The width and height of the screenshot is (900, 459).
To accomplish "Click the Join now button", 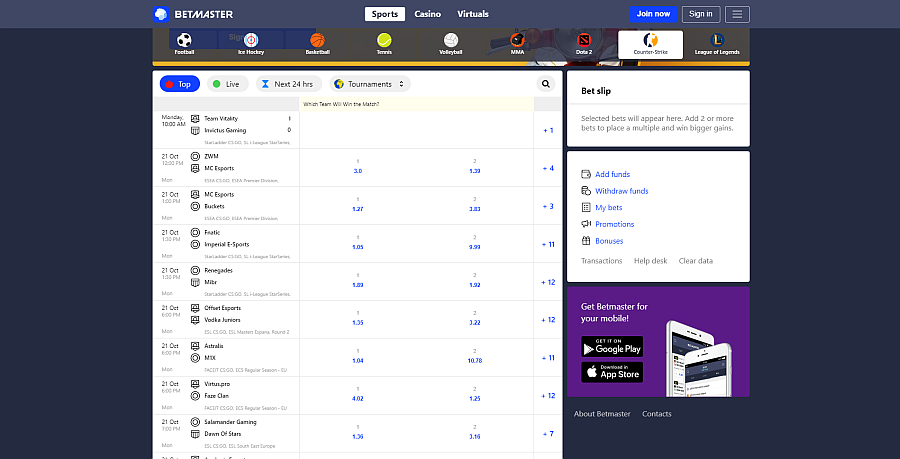I will pos(653,14).
